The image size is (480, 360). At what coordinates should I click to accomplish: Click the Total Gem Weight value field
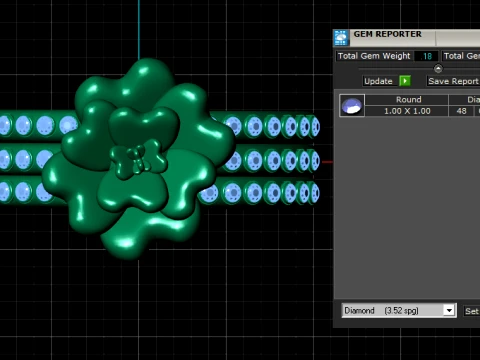pyautogui.click(x=426, y=56)
